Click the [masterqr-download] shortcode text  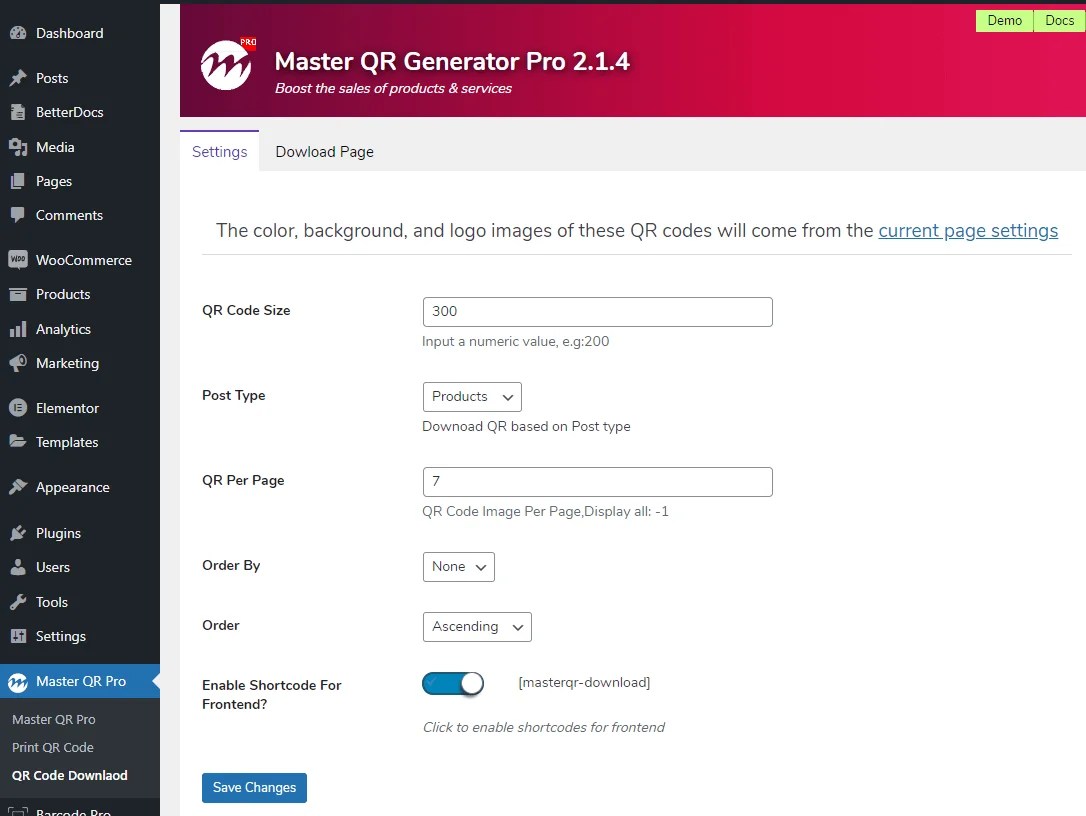[584, 682]
